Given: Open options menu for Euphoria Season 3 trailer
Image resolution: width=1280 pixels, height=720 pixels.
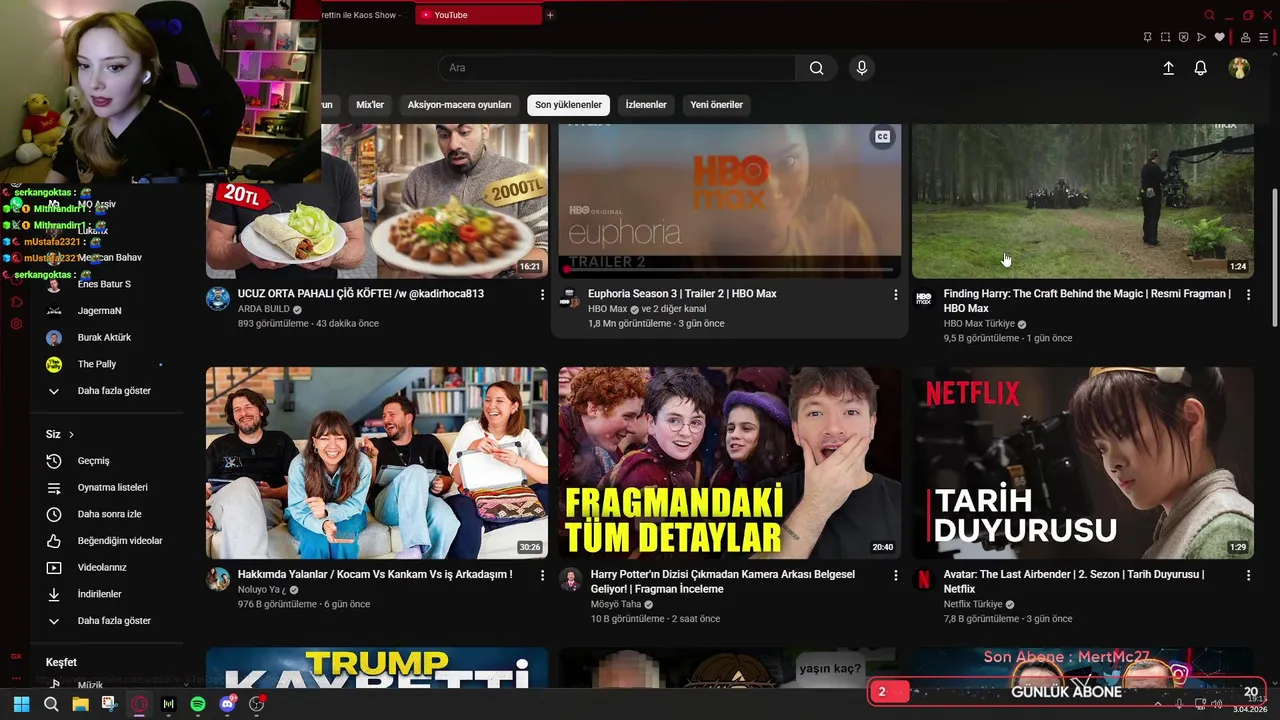Looking at the screenshot, I should [895, 295].
